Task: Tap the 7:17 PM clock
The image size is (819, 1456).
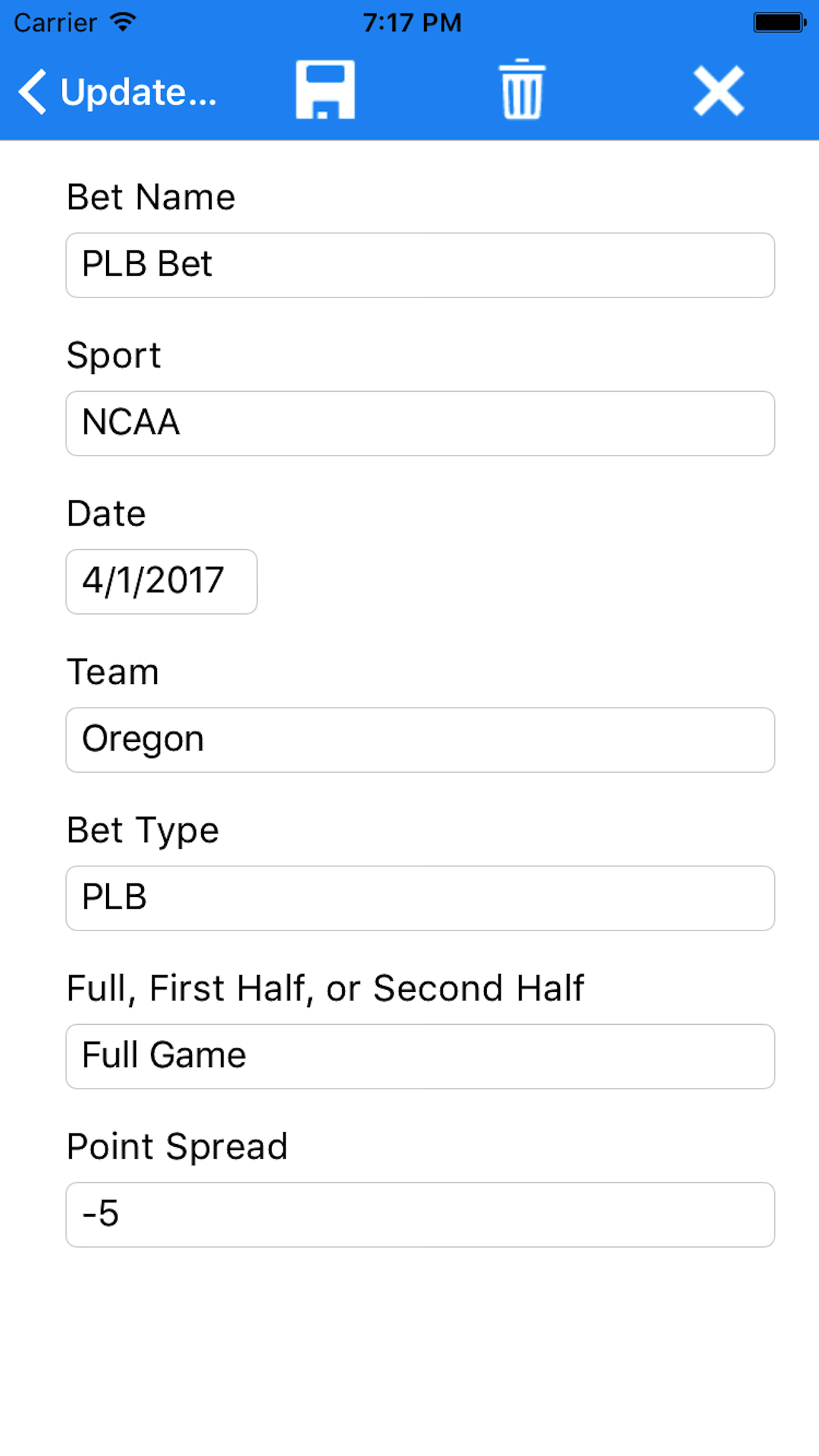Action: tap(412, 23)
